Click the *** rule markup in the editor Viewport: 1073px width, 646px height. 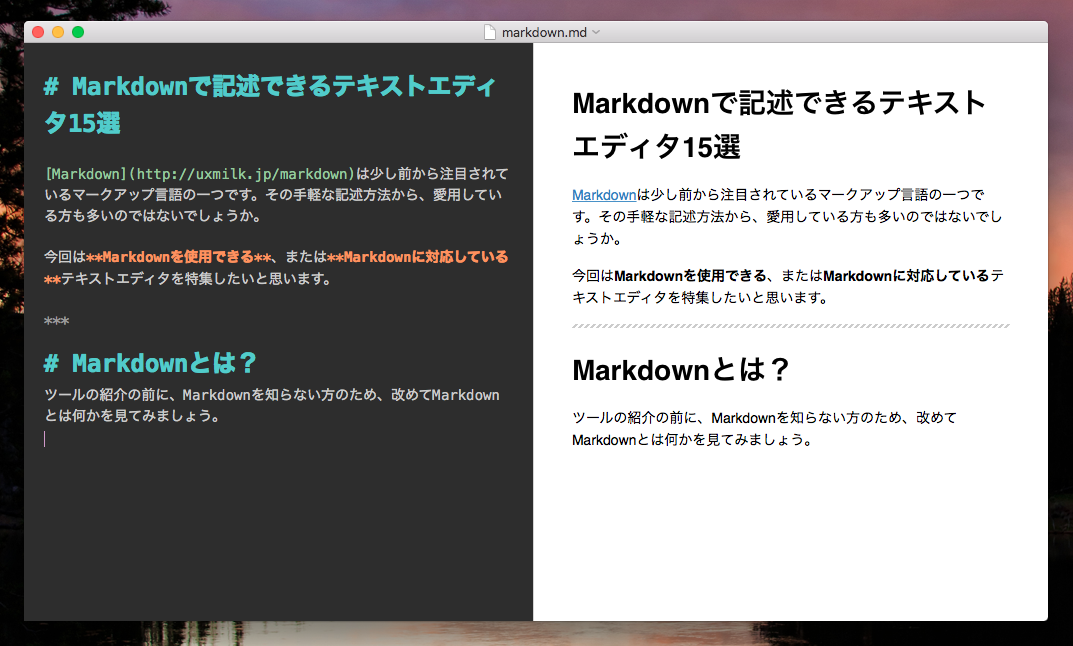56,322
